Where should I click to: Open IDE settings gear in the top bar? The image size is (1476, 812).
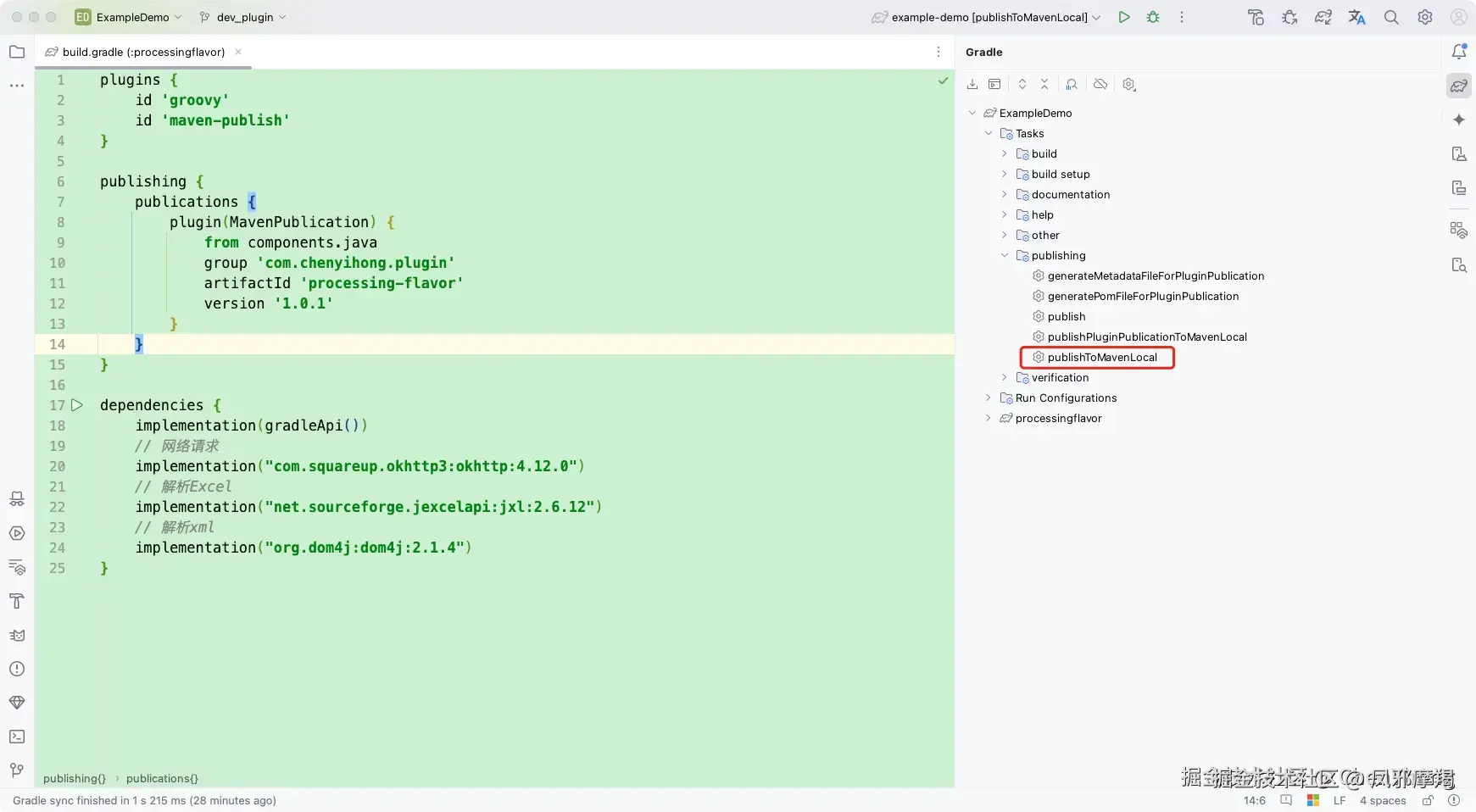click(x=1425, y=17)
